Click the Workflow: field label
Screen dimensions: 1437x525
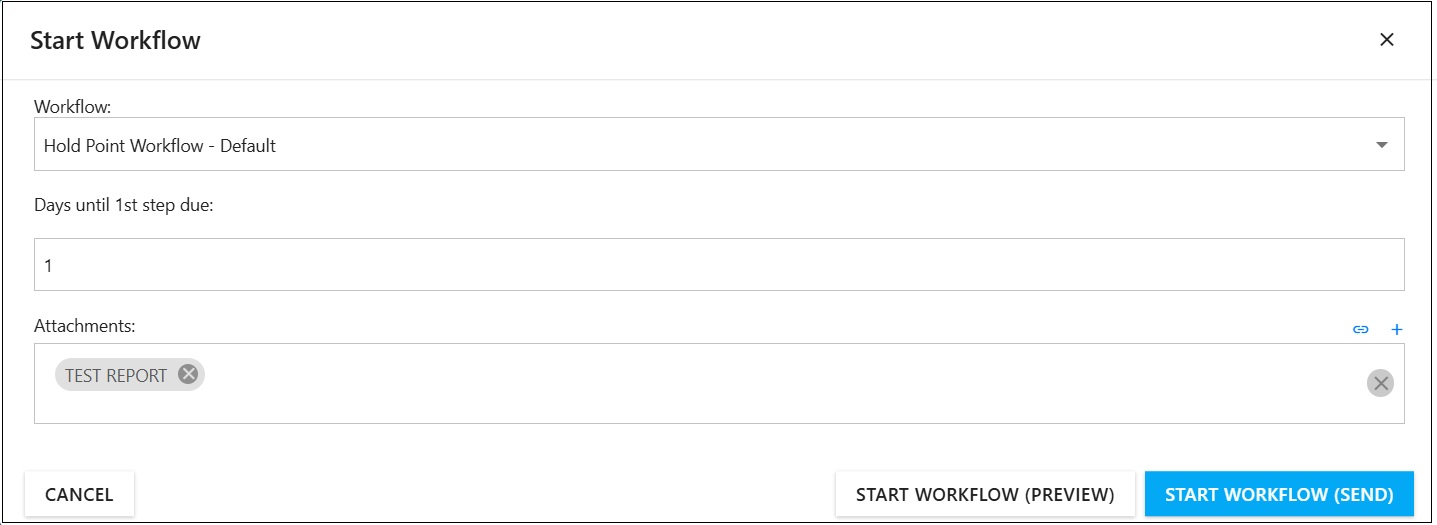(73, 105)
